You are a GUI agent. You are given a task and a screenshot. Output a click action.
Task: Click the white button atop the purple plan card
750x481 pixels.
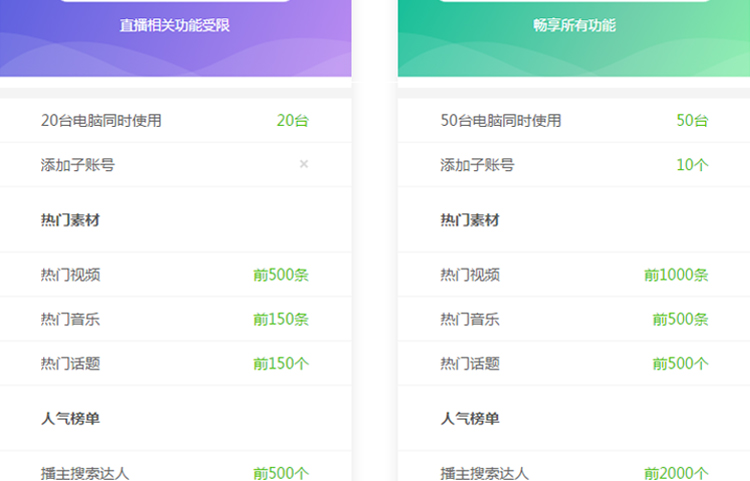click(175, 1)
